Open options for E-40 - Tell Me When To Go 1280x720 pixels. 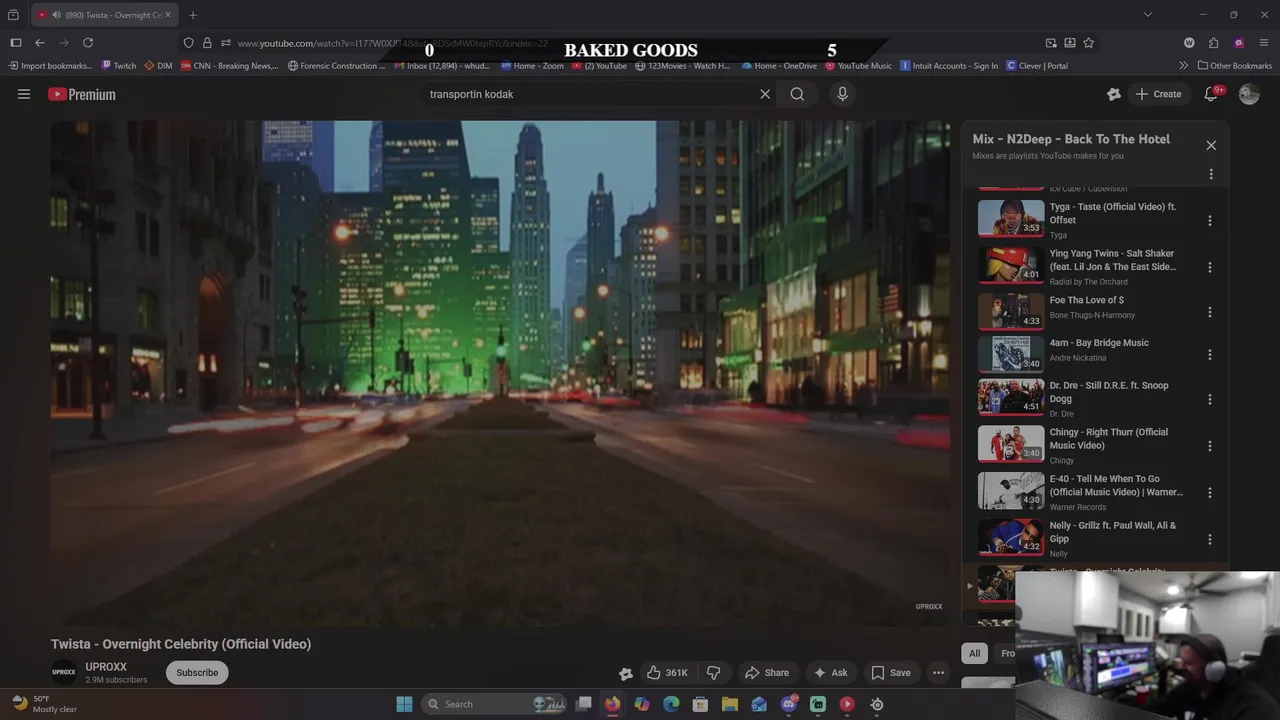(1210, 492)
